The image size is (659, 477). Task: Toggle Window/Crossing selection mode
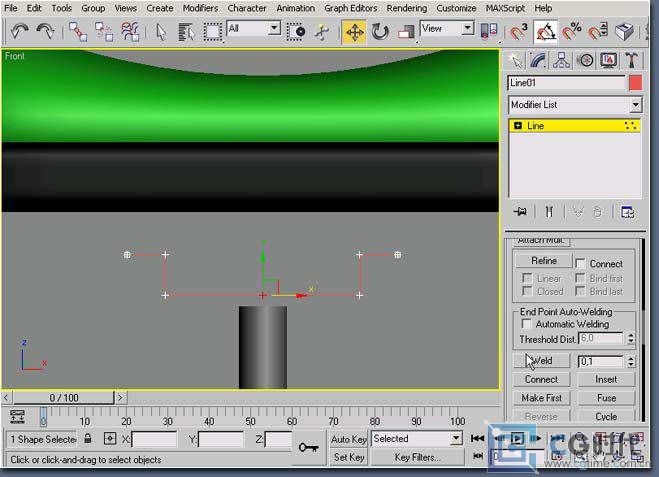(296, 32)
